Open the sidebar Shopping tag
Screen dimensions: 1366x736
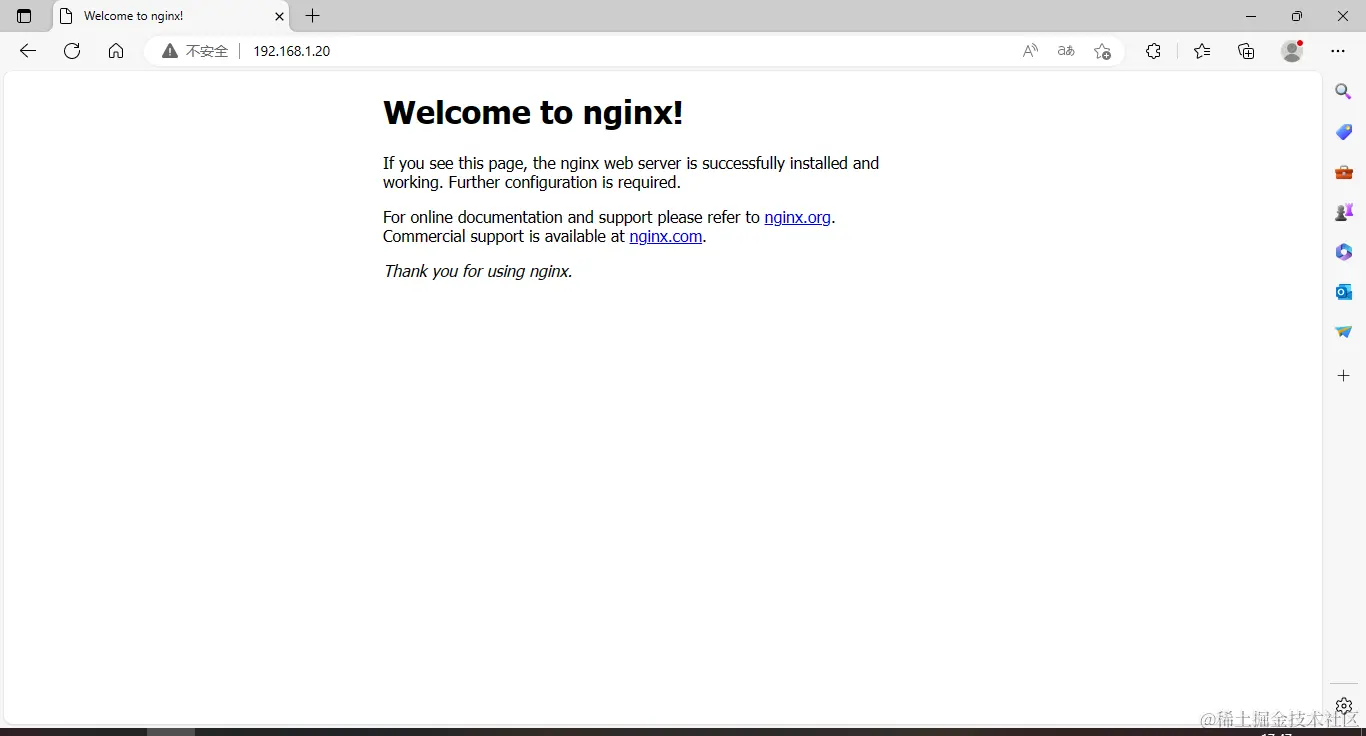pos(1344,132)
